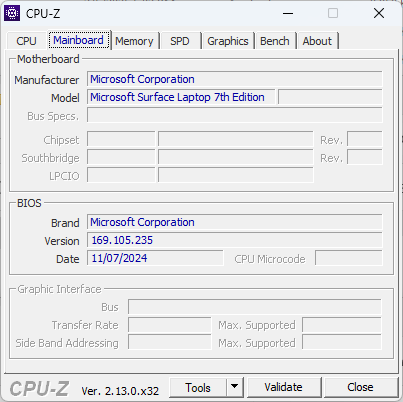Go to the Bench tab
403x402 pixels.
[275, 41]
